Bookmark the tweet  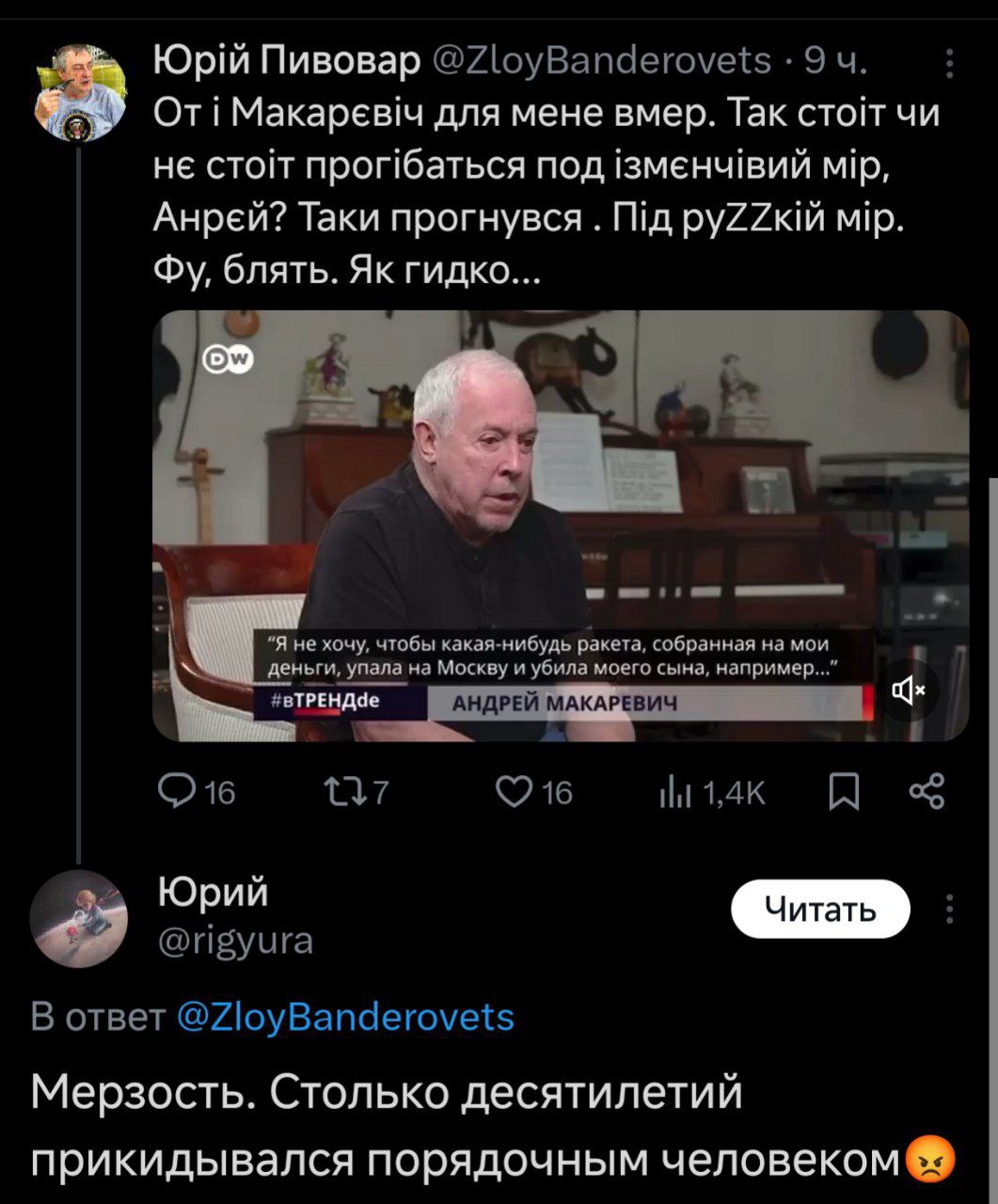(x=844, y=793)
